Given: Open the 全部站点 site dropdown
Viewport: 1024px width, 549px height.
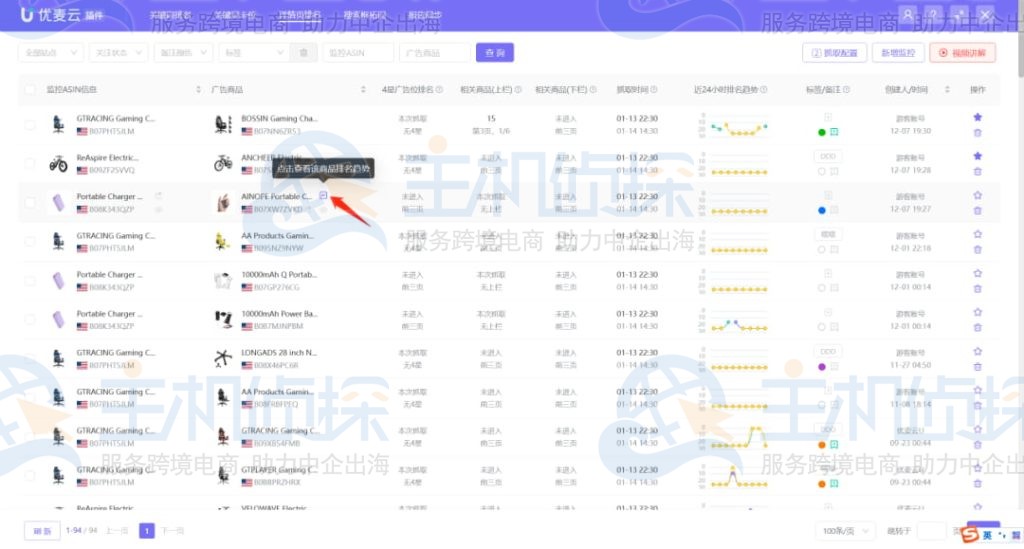Looking at the screenshot, I should point(50,53).
